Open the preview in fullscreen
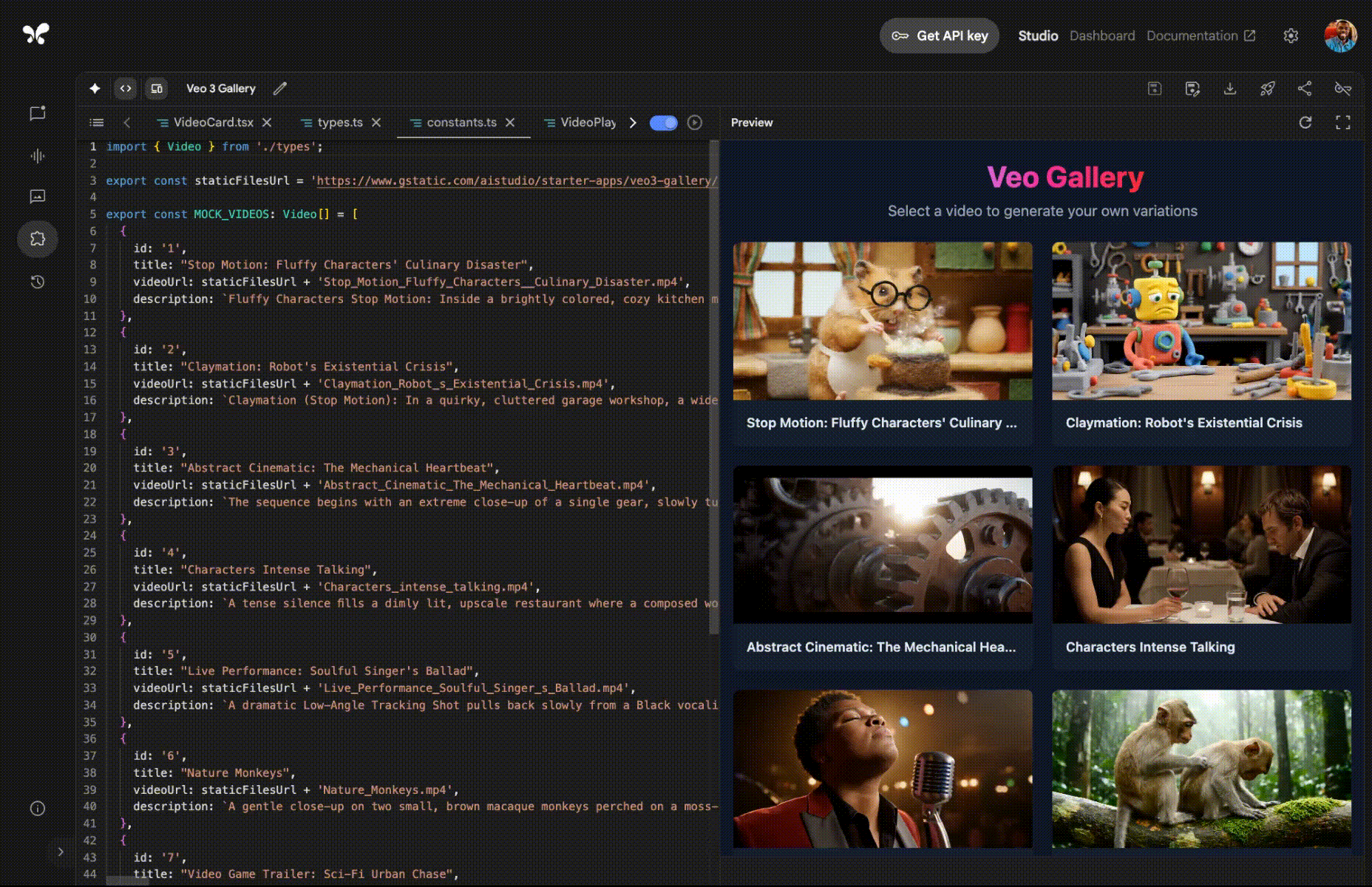The image size is (1372, 887). (1343, 123)
